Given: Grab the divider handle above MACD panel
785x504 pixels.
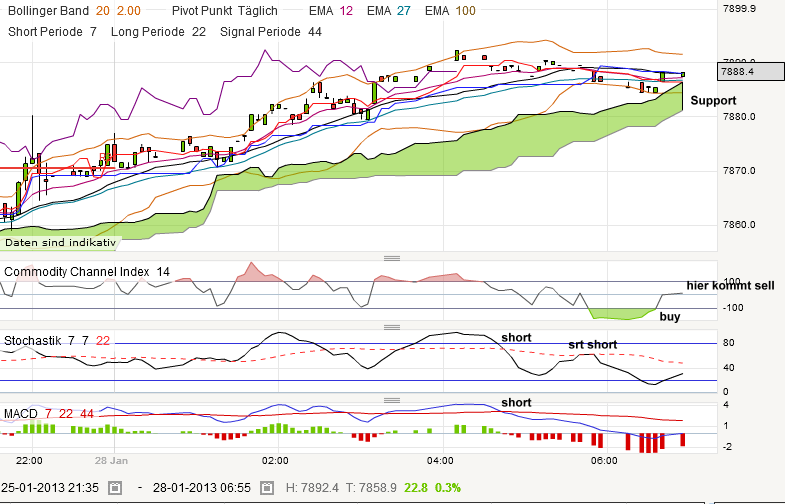Looking at the screenshot, I should (x=392, y=400).
